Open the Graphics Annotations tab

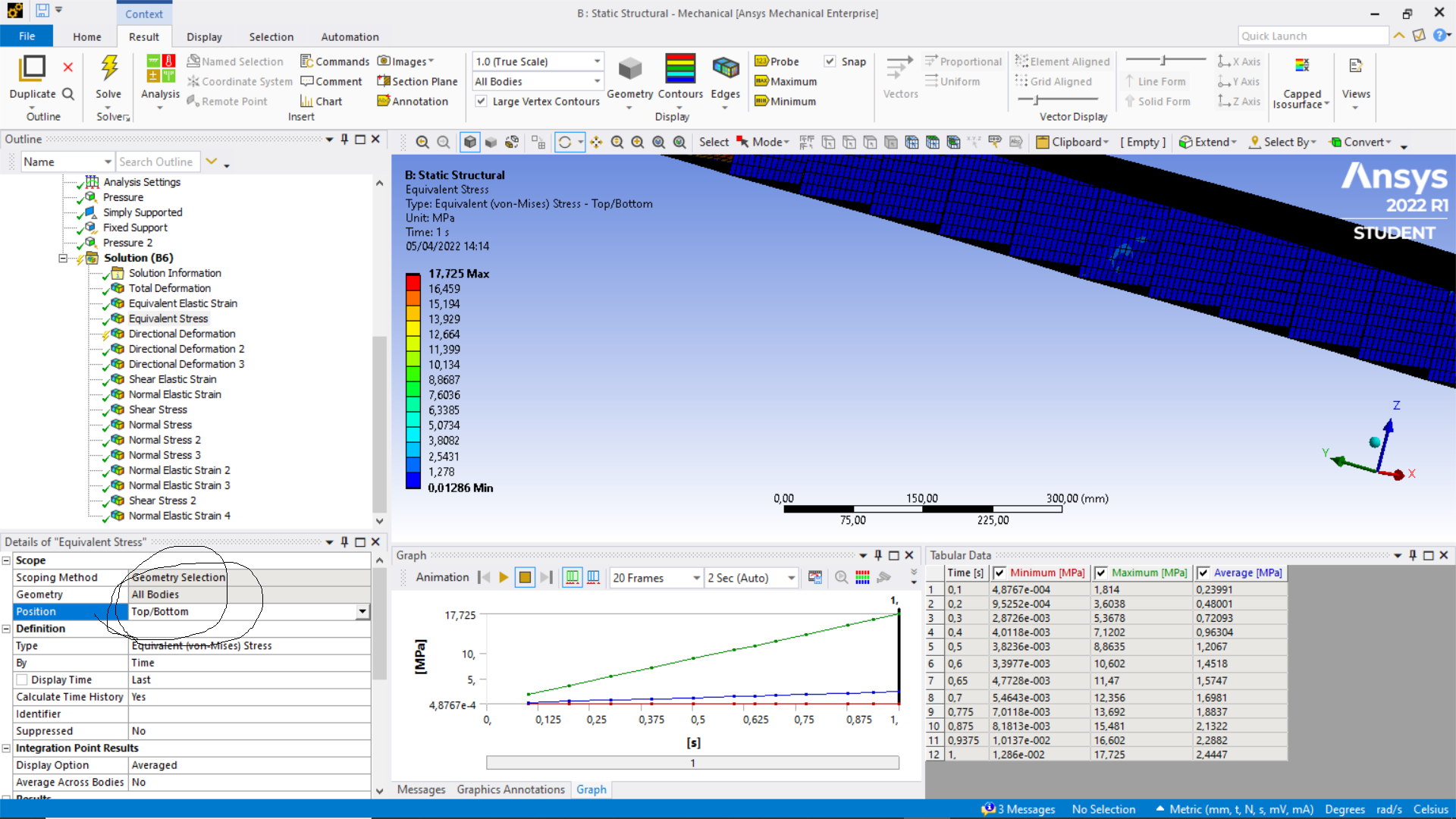(510, 789)
